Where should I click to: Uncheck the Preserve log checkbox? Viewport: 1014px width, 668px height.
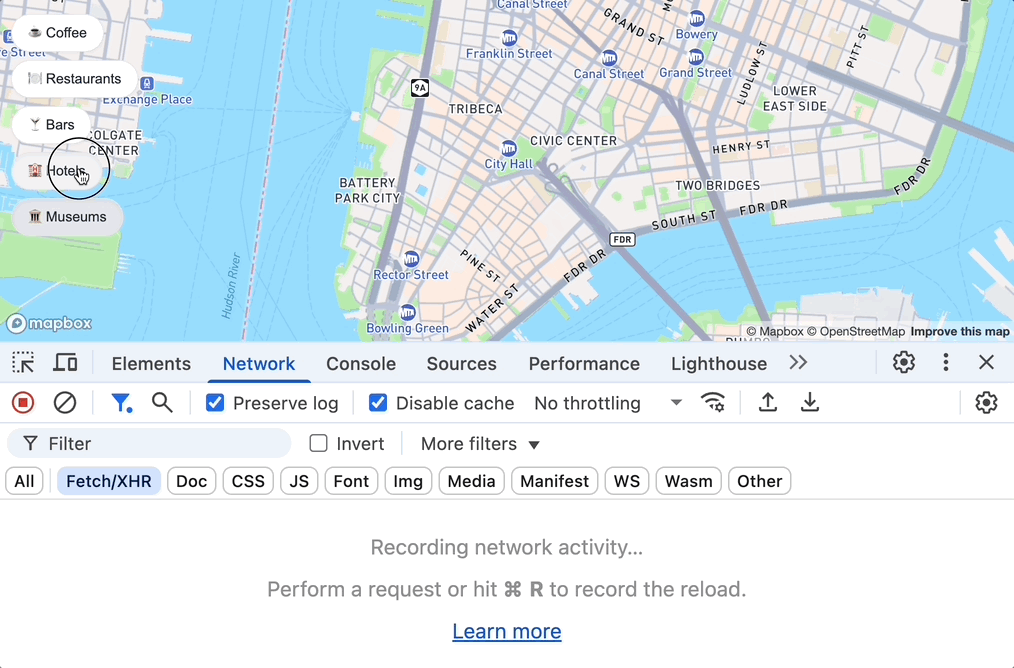[x=215, y=403]
